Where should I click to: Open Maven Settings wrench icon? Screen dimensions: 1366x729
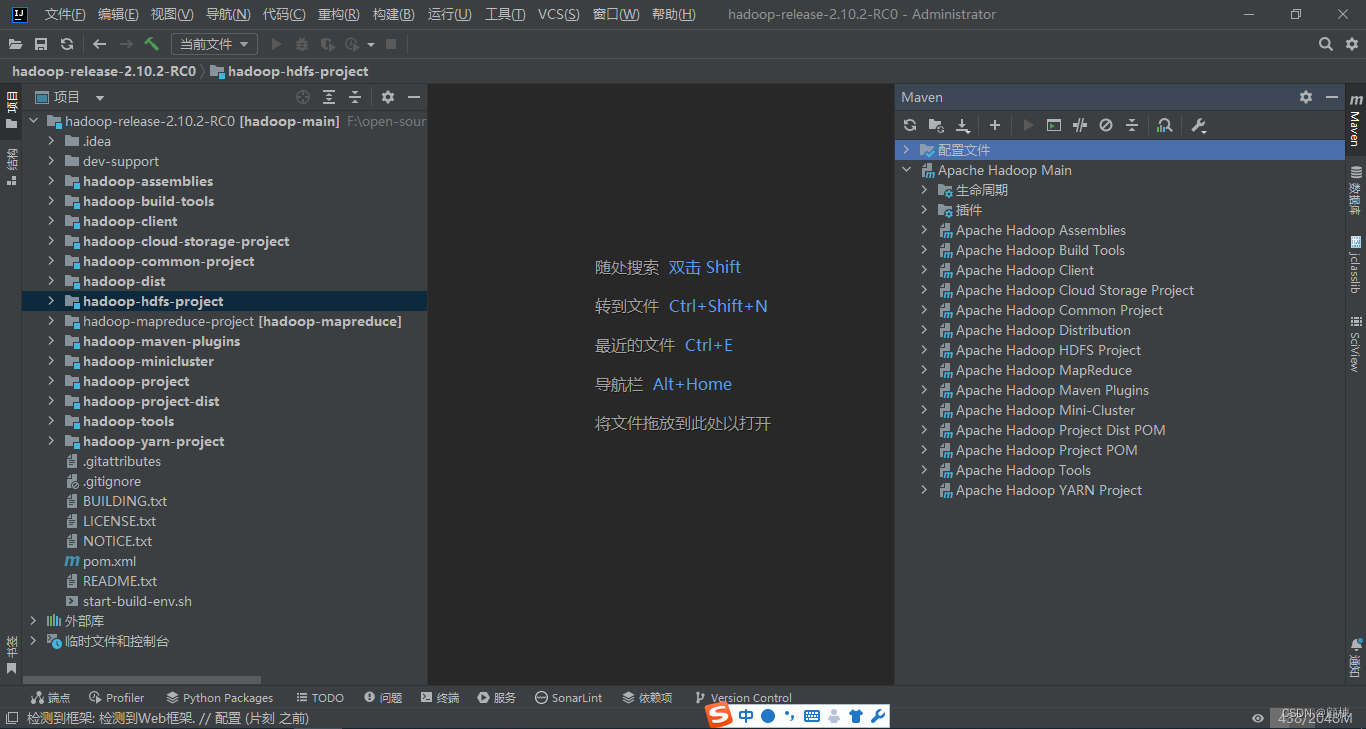coord(1199,125)
